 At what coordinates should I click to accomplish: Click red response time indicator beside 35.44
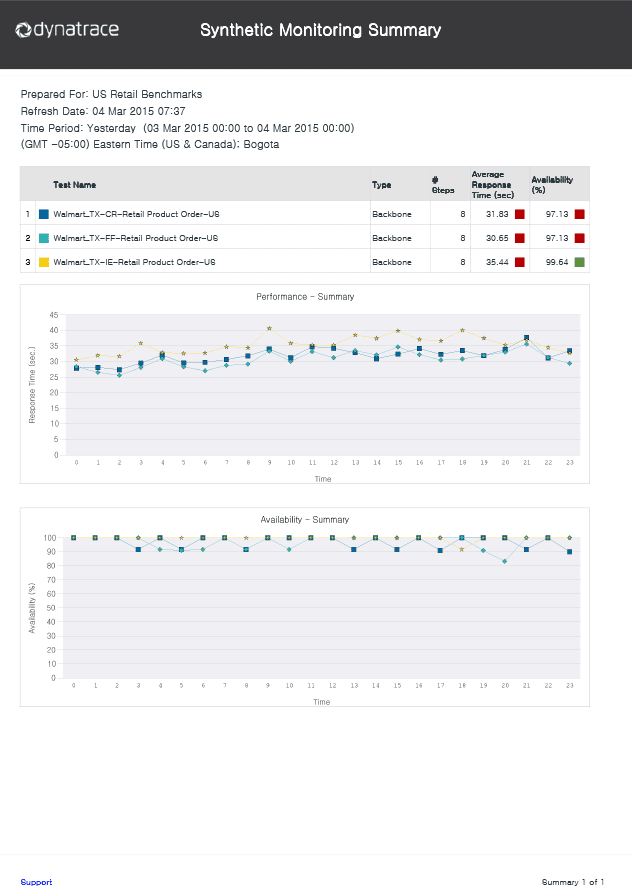(x=520, y=262)
